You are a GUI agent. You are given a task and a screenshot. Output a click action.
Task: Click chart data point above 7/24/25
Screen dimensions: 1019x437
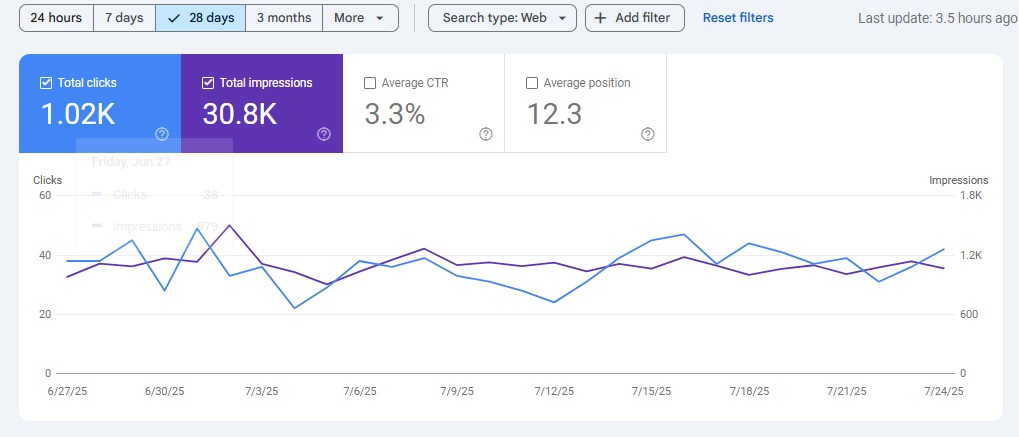943,249
